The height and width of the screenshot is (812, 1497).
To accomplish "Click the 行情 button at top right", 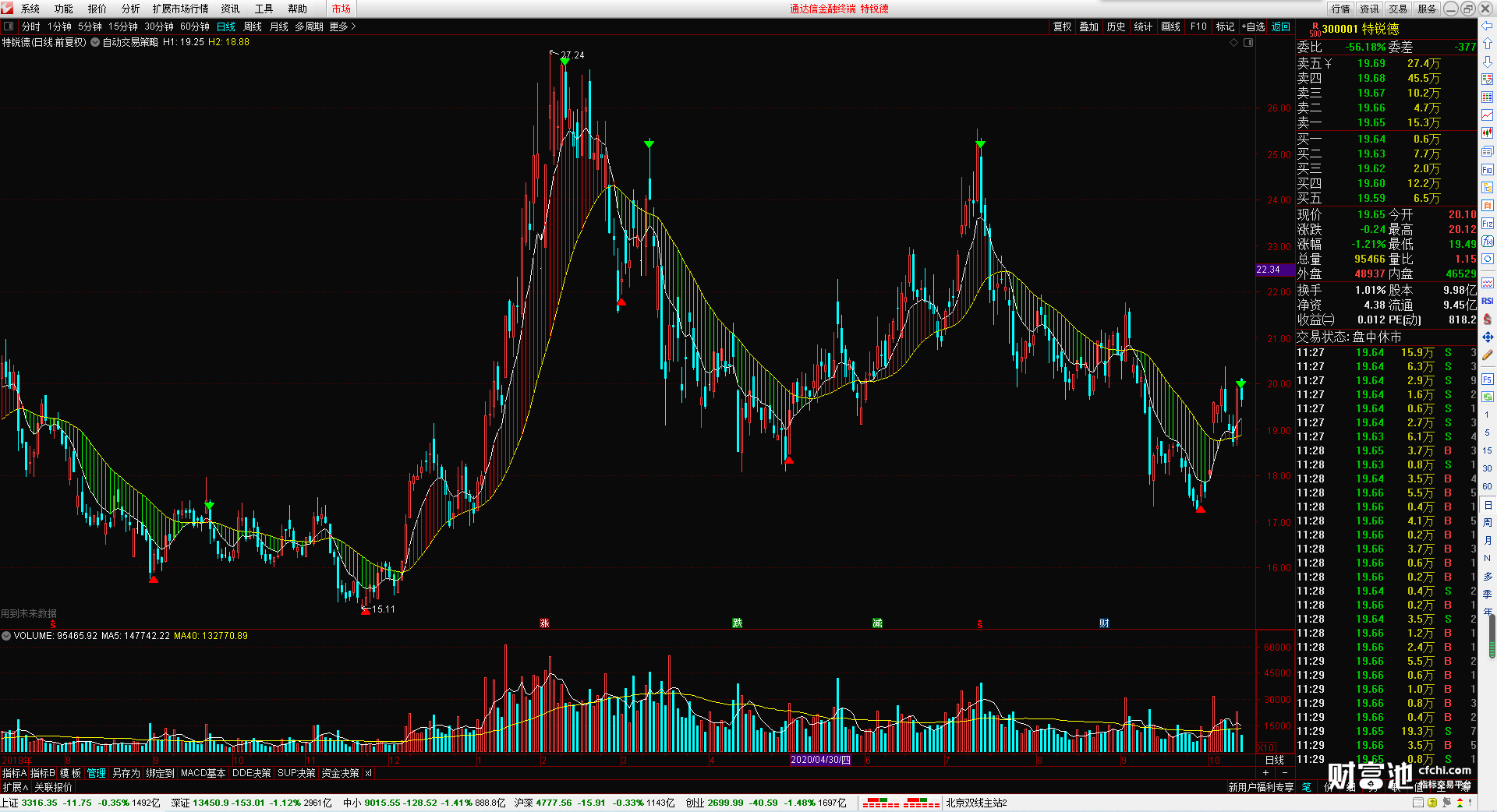I will [x=1341, y=9].
